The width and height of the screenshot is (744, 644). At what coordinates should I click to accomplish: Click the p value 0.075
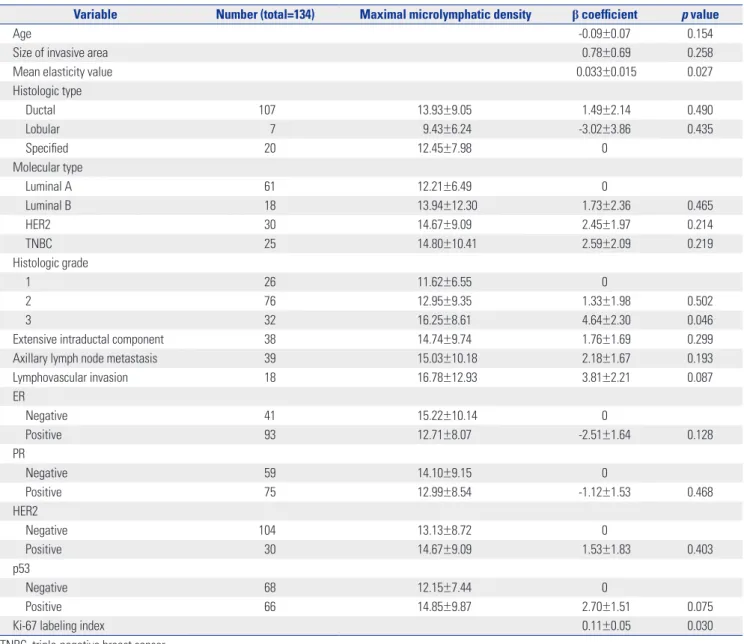(700, 607)
